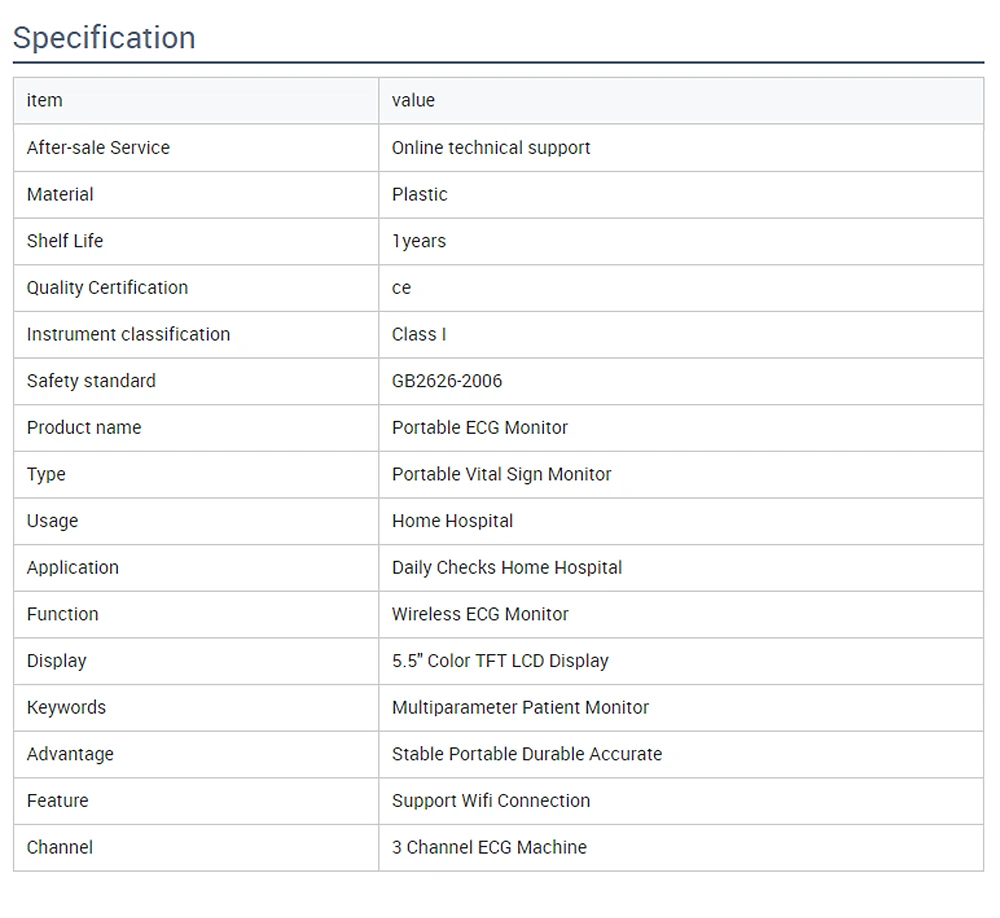
Task: Click 'Portable Vital Sign Monitor' type value
Action: point(501,474)
